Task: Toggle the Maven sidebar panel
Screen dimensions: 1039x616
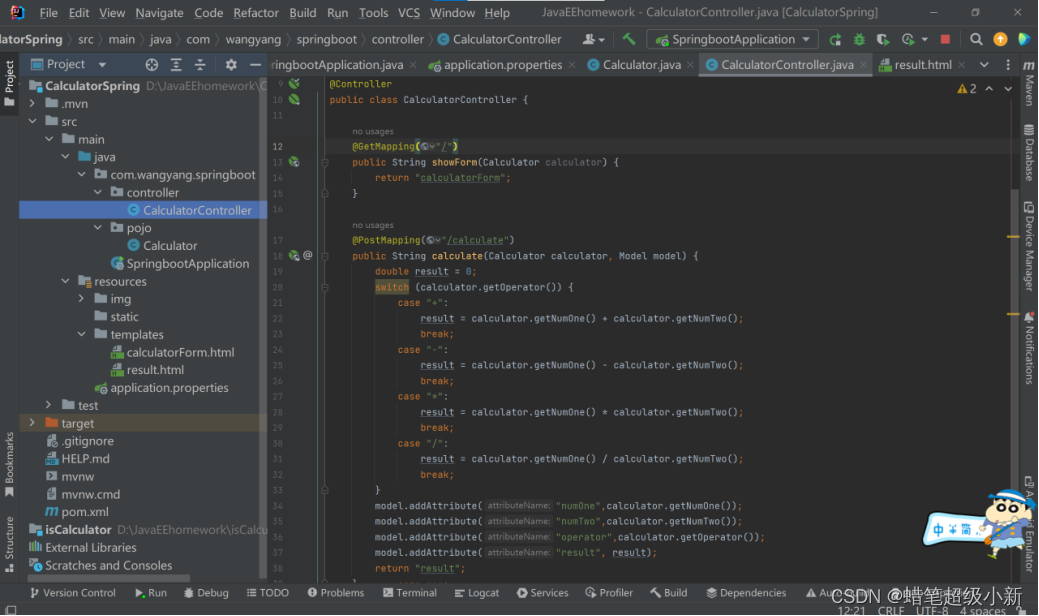Action: (1029, 85)
